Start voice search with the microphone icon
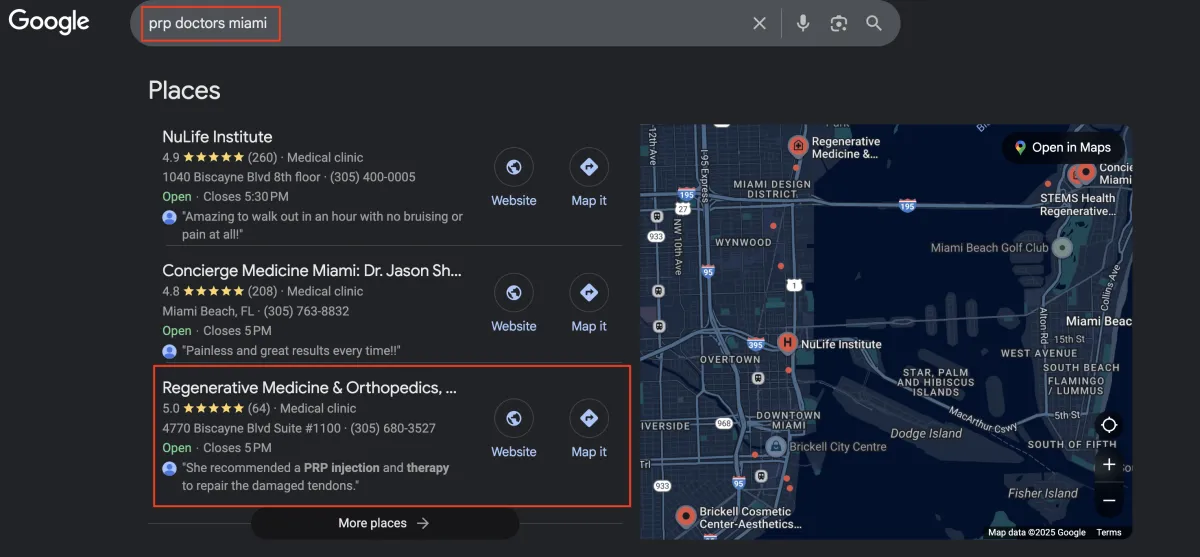1200x557 pixels. click(x=803, y=23)
